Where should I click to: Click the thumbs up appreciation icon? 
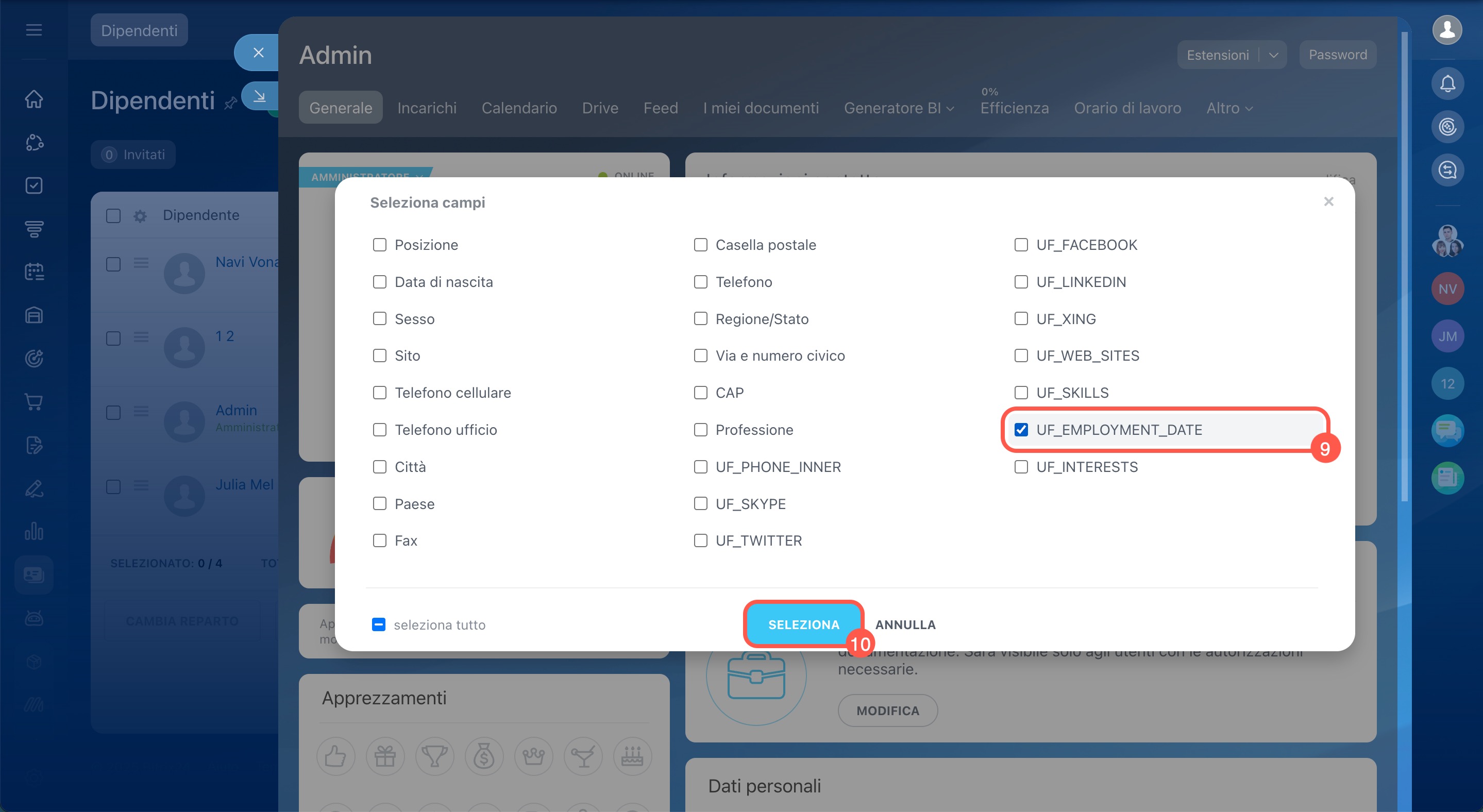[x=335, y=756]
